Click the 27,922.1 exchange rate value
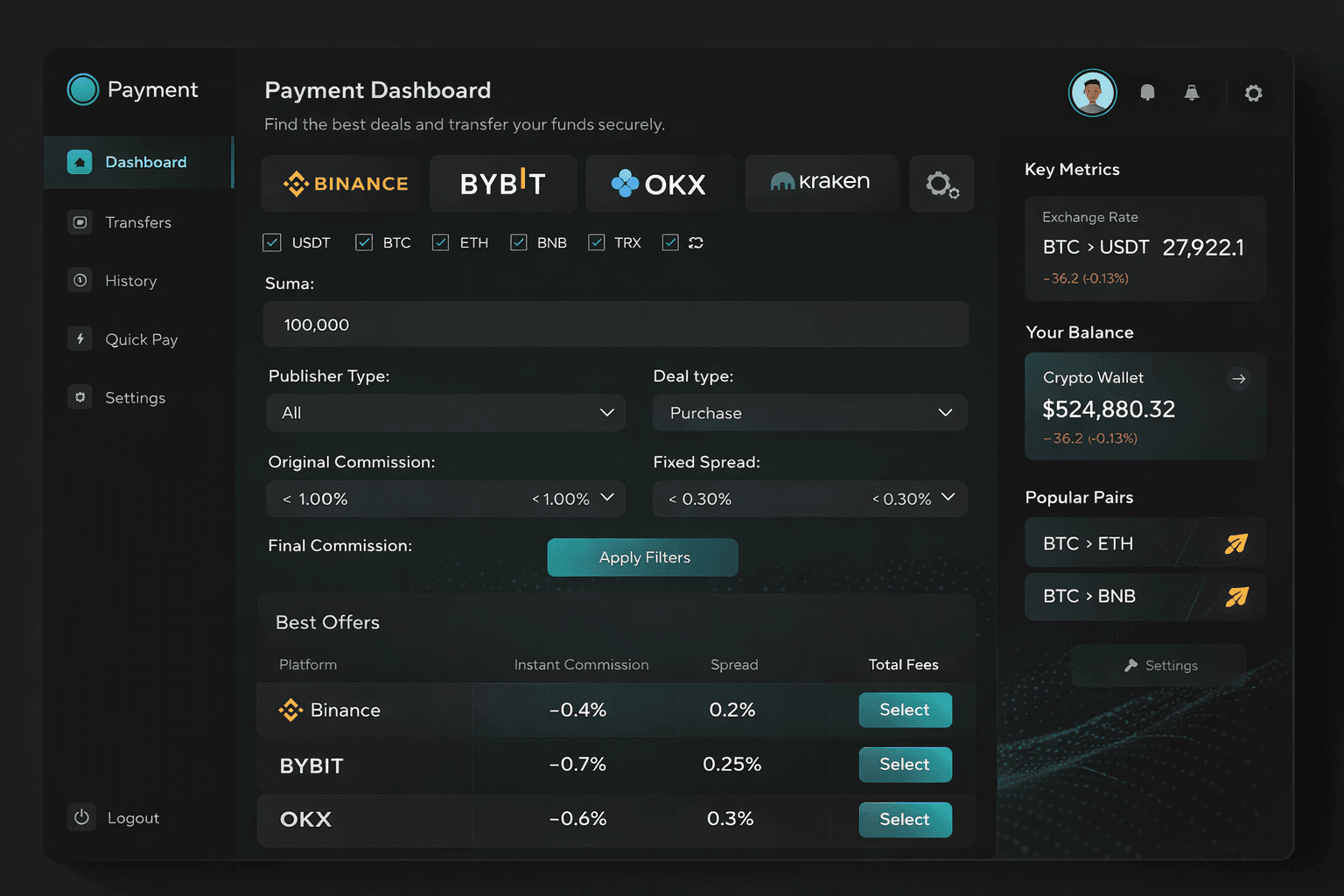1344x896 pixels. (x=1203, y=248)
